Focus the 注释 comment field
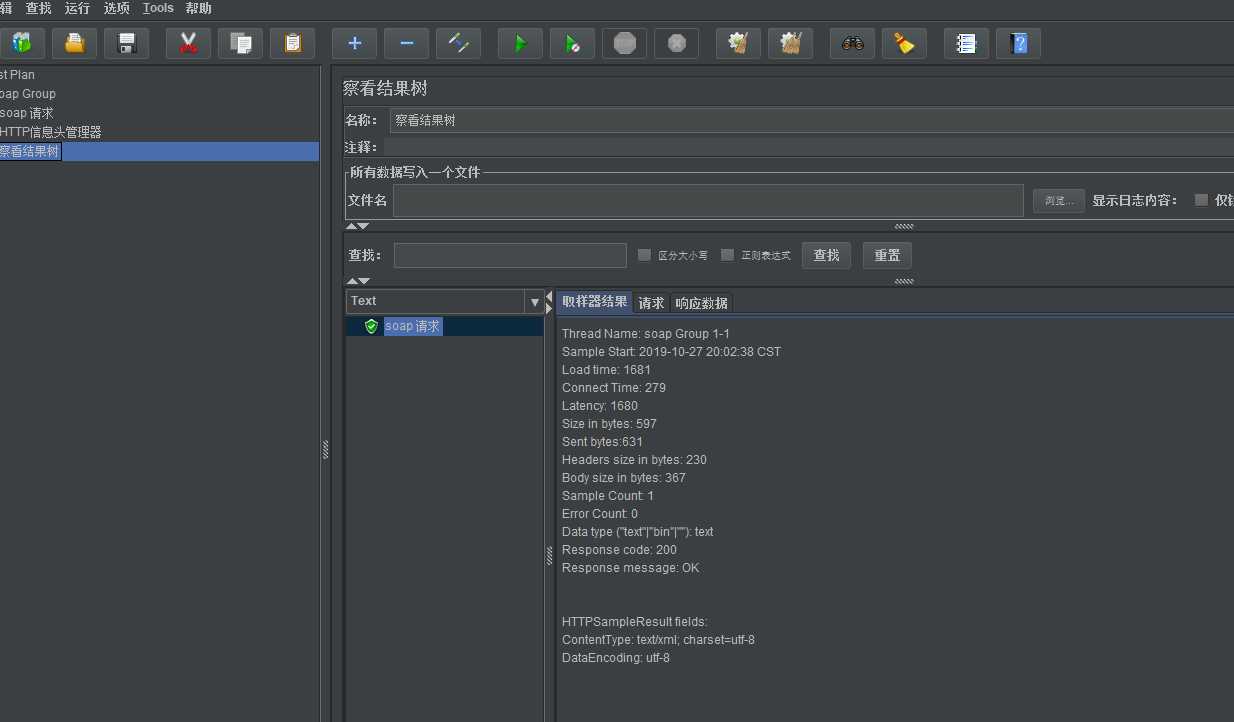This screenshot has height=722, width=1234. (809, 147)
